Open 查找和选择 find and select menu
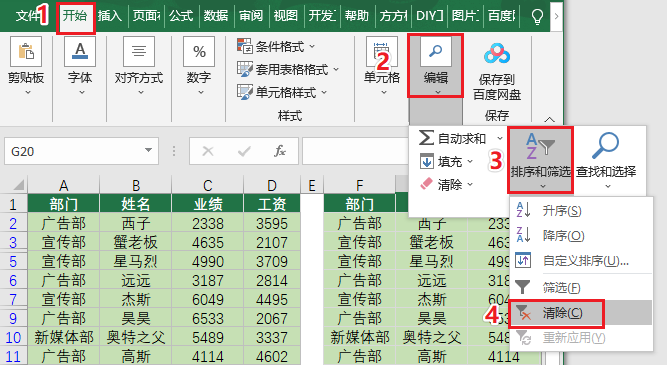This screenshot has width=667, height=365. click(606, 160)
